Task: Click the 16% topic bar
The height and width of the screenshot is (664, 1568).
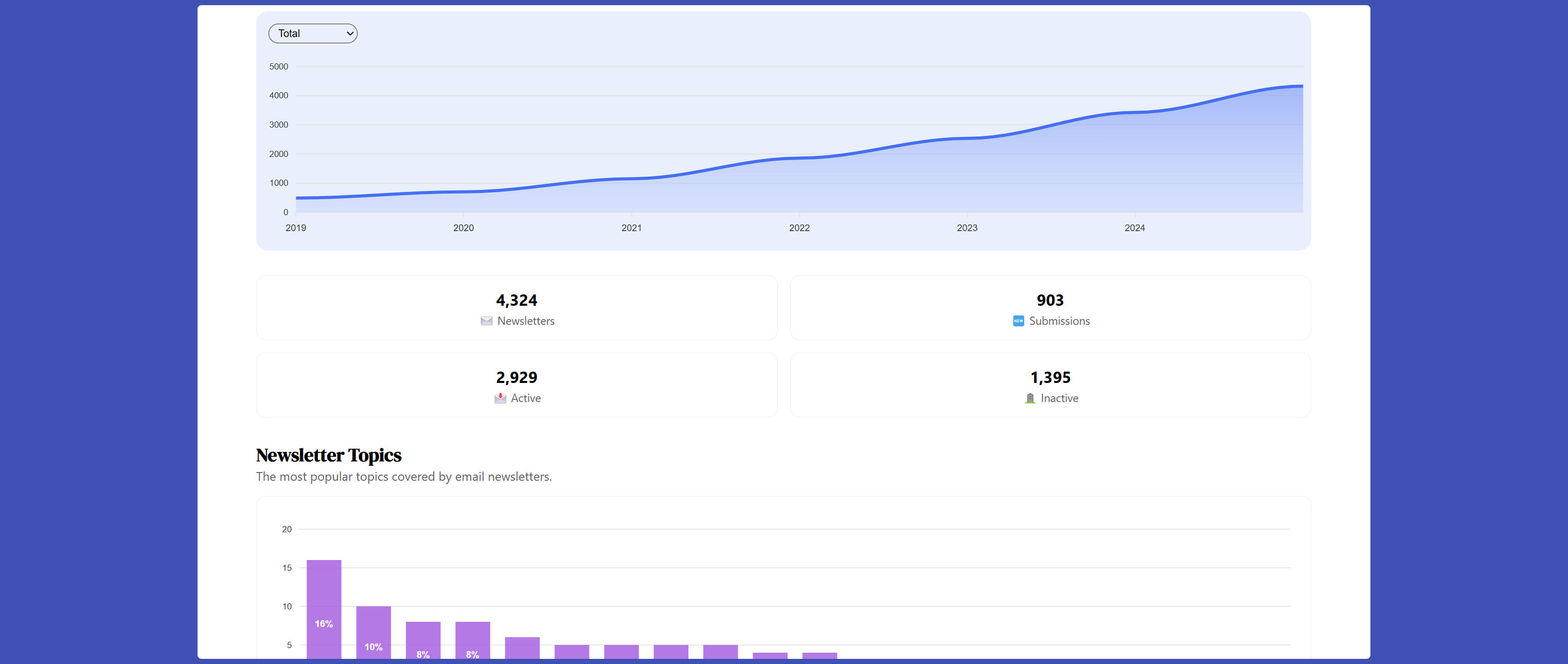Action: pos(324,608)
